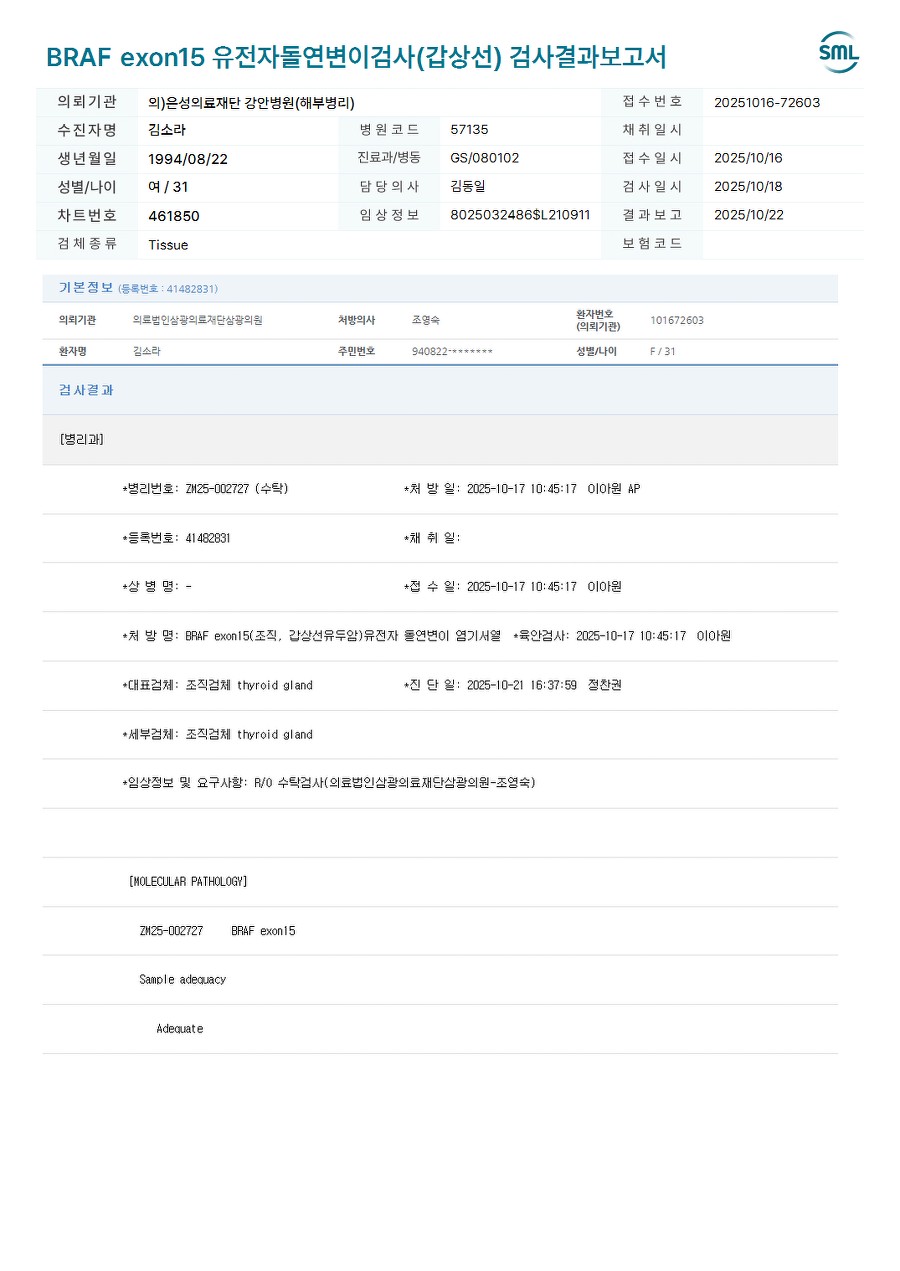The width and height of the screenshot is (900, 1271).
Task: Click the 환자번호 value '101672603'
Action: coord(677,320)
